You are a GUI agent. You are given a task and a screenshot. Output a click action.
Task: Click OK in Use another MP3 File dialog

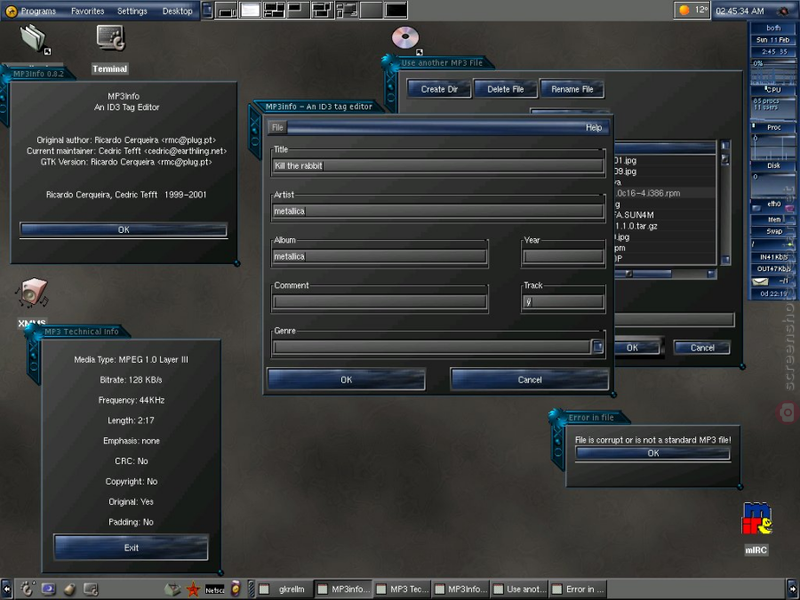637,347
